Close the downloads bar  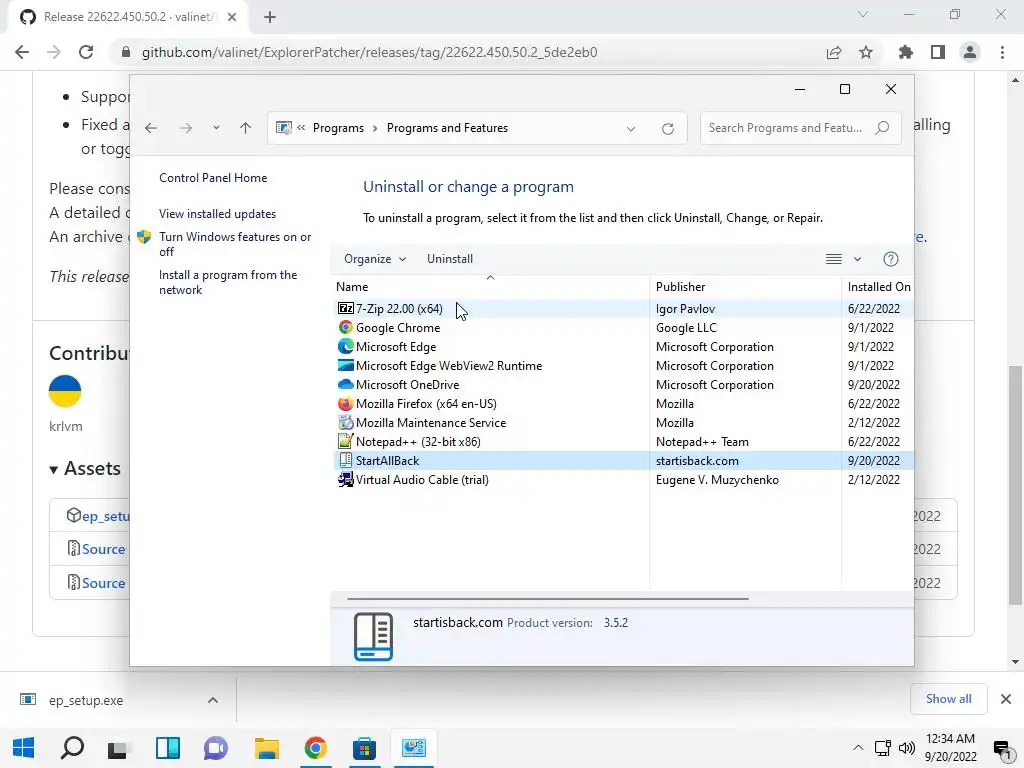(1006, 699)
